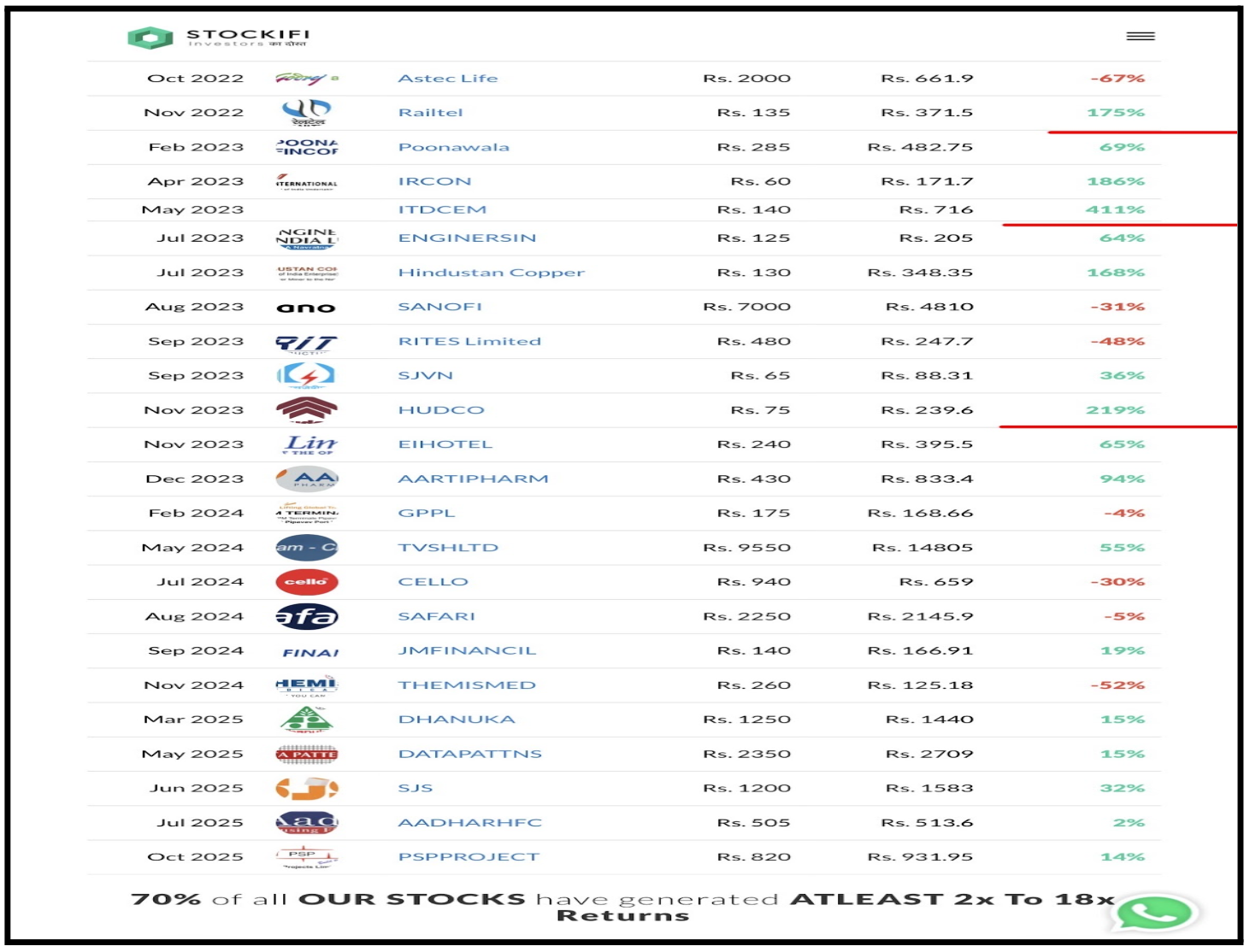Open the SJS stock link
Image resolution: width=1250 pixels, height=952 pixels.
coord(416,788)
